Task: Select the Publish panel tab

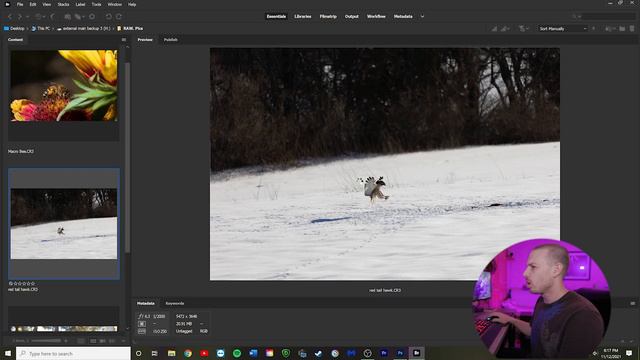Action: pos(171,40)
